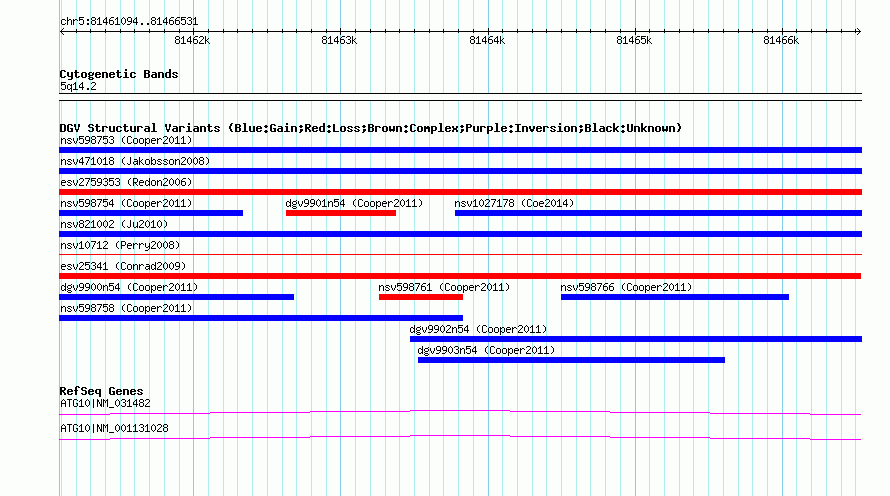Click the magenta line of ATG10|NM_001131028
890x496 pixels.
460,438
